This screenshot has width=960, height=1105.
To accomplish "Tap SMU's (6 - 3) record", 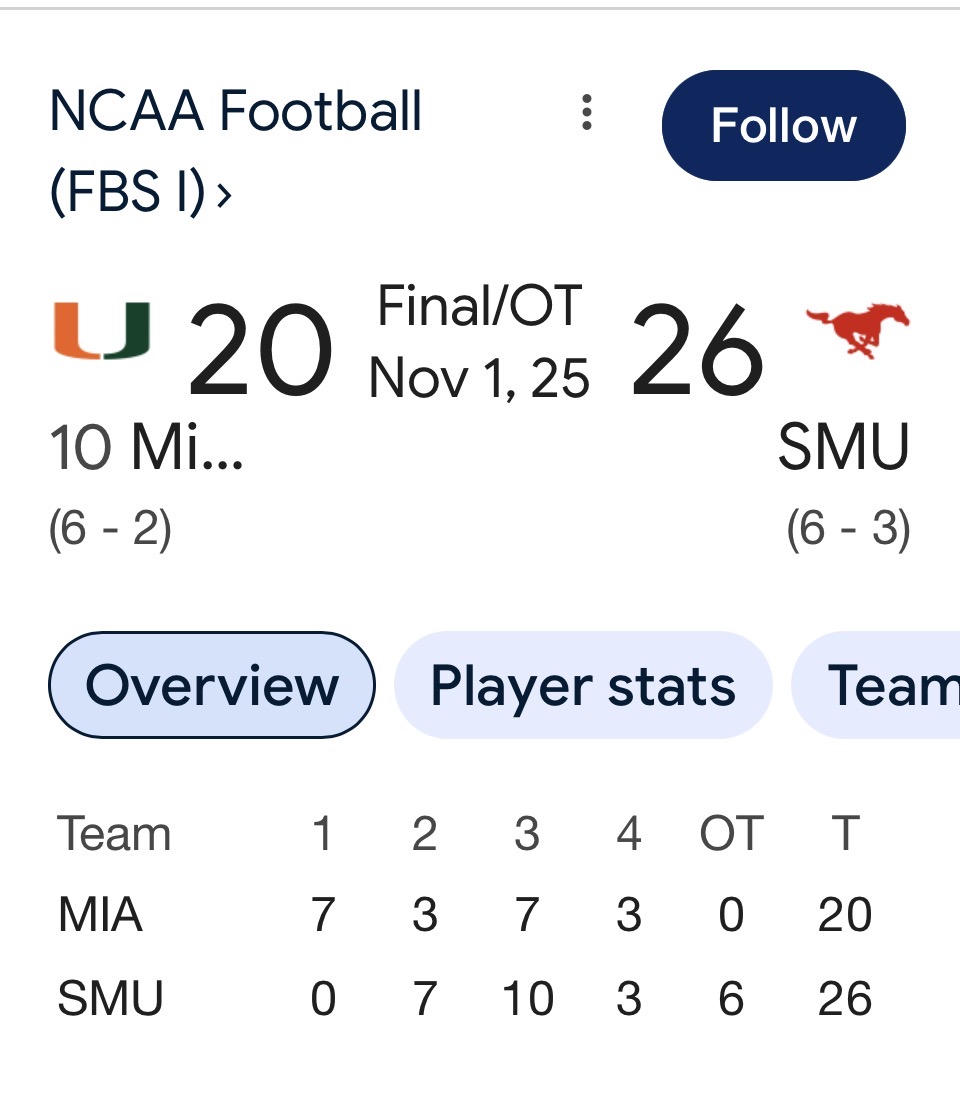I will click(x=848, y=529).
